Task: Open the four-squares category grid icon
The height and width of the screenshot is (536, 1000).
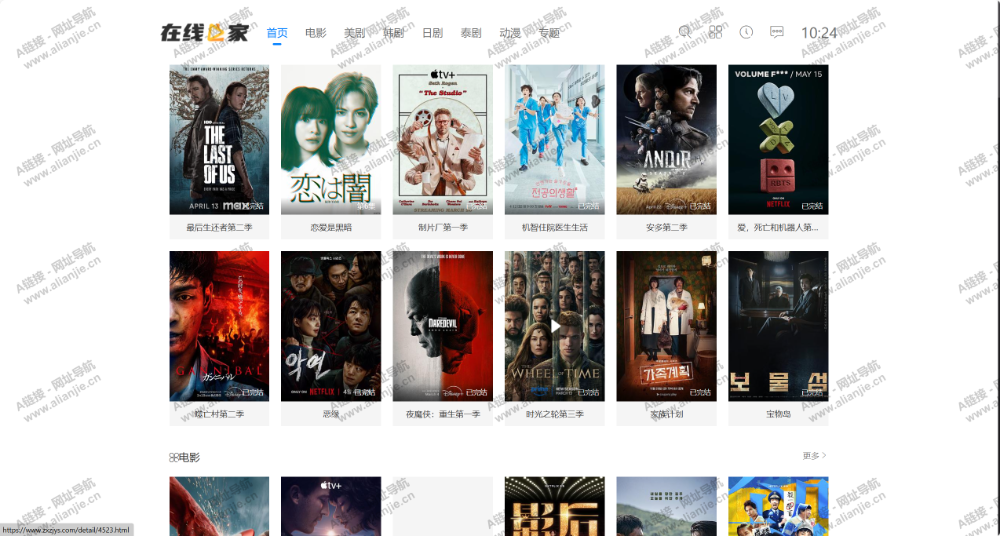Action: (716, 32)
